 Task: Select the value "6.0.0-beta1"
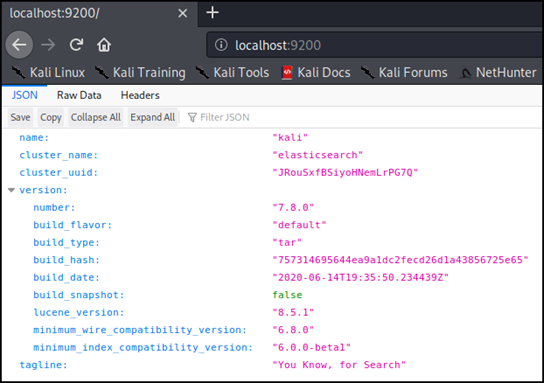coord(312,347)
